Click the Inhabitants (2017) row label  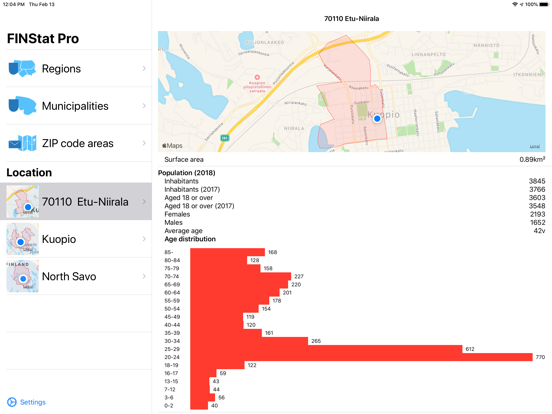click(x=192, y=189)
